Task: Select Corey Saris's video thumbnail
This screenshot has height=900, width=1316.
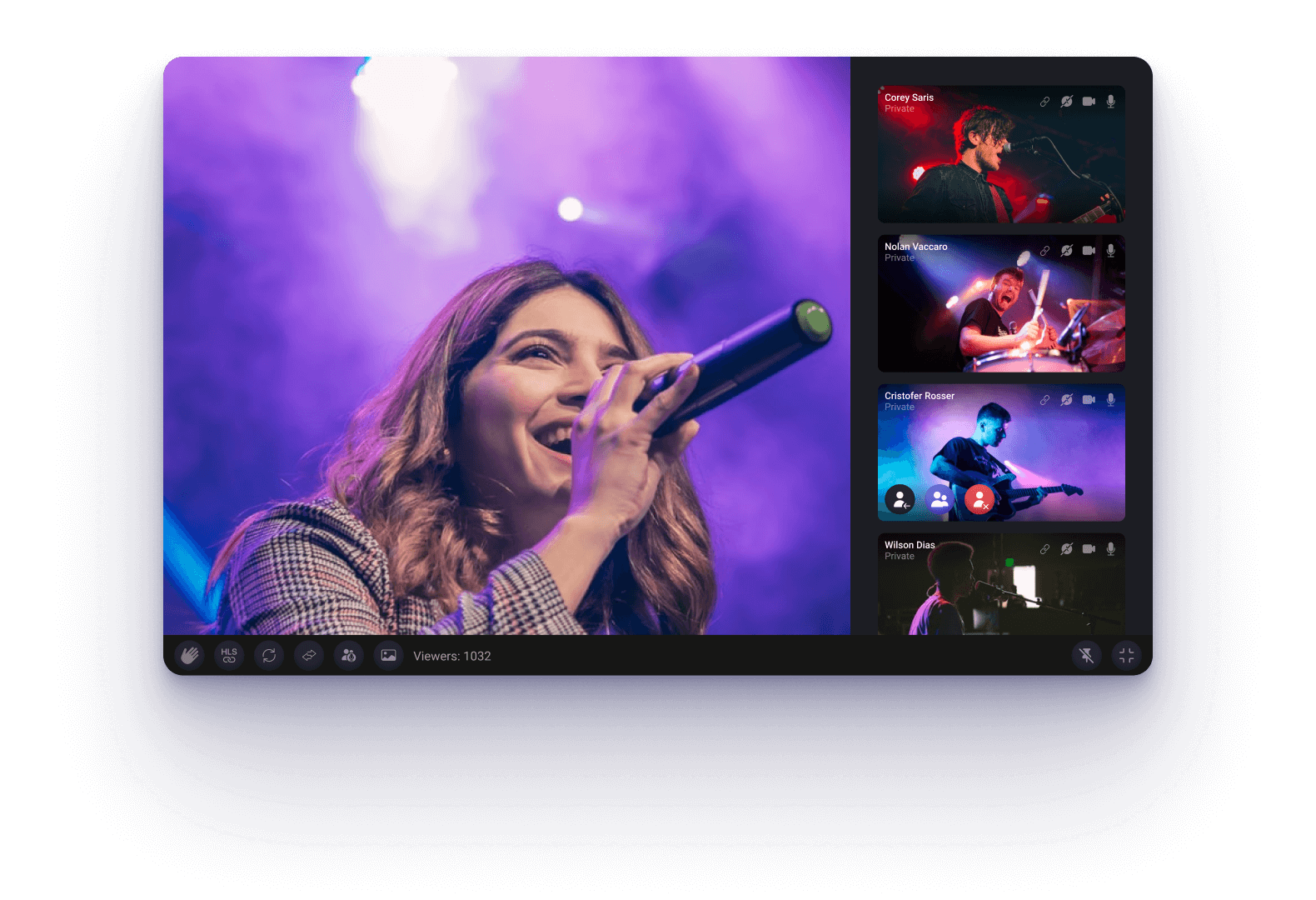Action: [x=1001, y=154]
